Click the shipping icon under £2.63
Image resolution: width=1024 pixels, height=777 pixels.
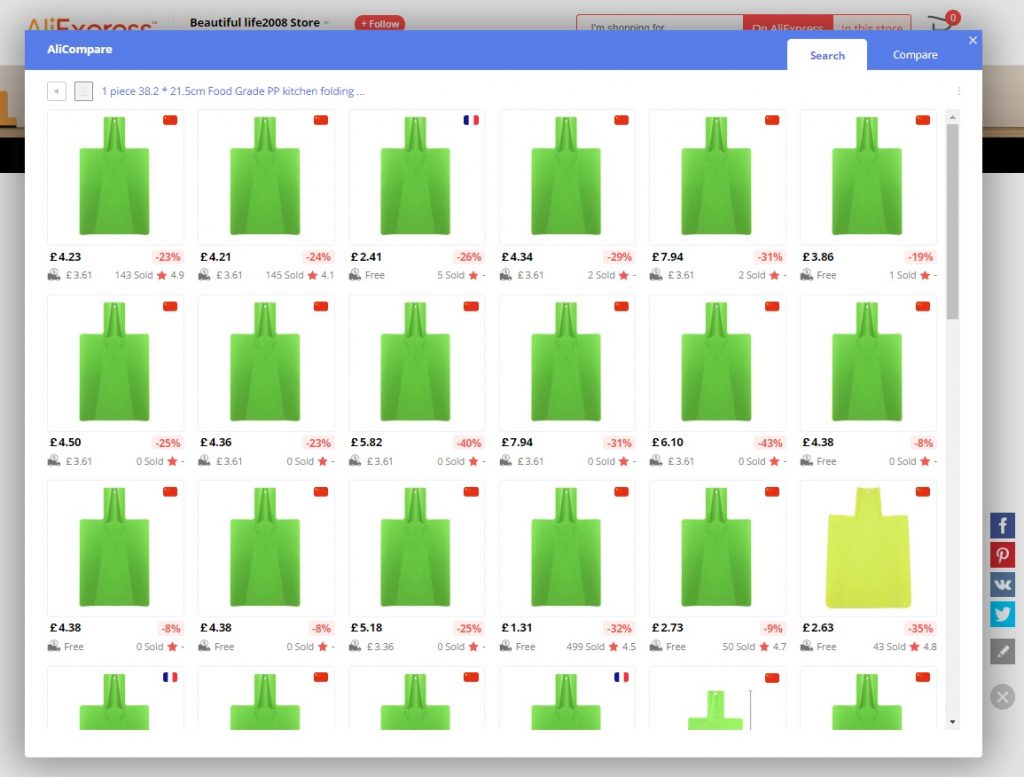pyautogui.click(x=807, y=646)
